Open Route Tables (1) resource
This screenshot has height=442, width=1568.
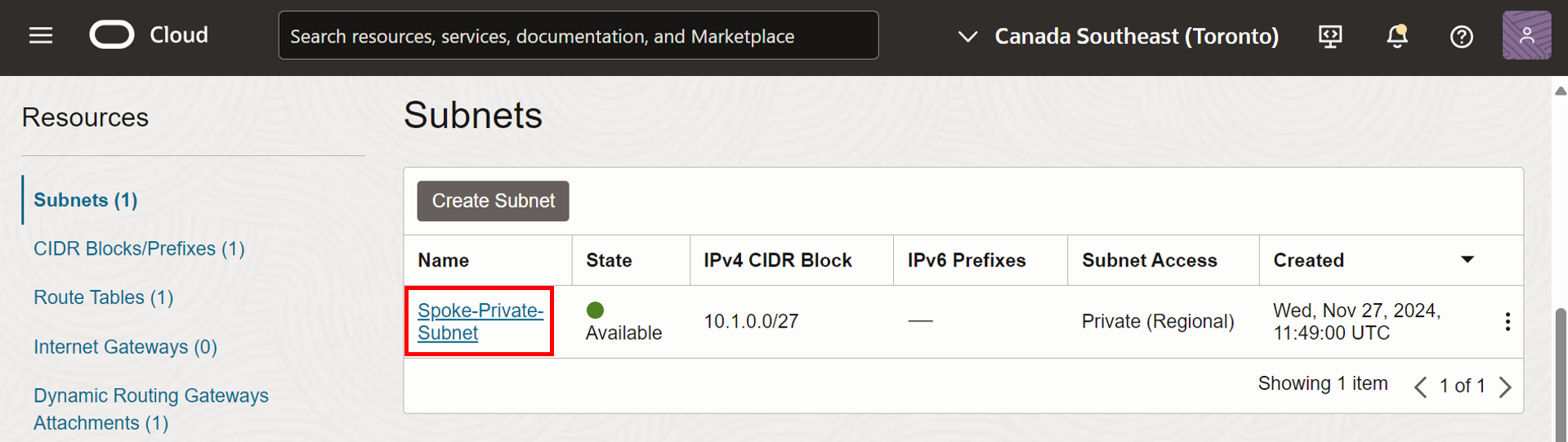click(104, 297)
